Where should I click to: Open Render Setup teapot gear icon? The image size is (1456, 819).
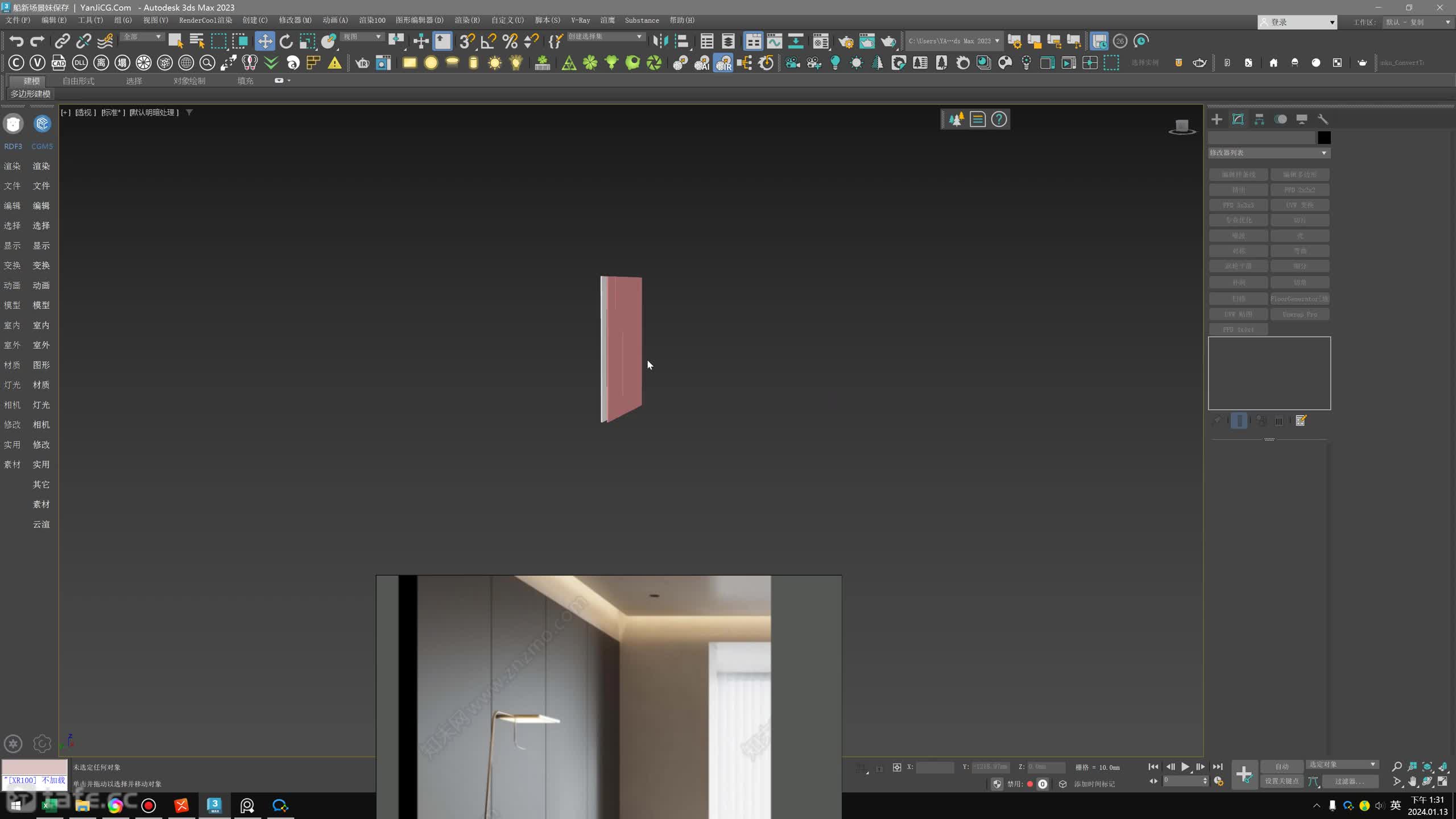(x=846, y=41)
